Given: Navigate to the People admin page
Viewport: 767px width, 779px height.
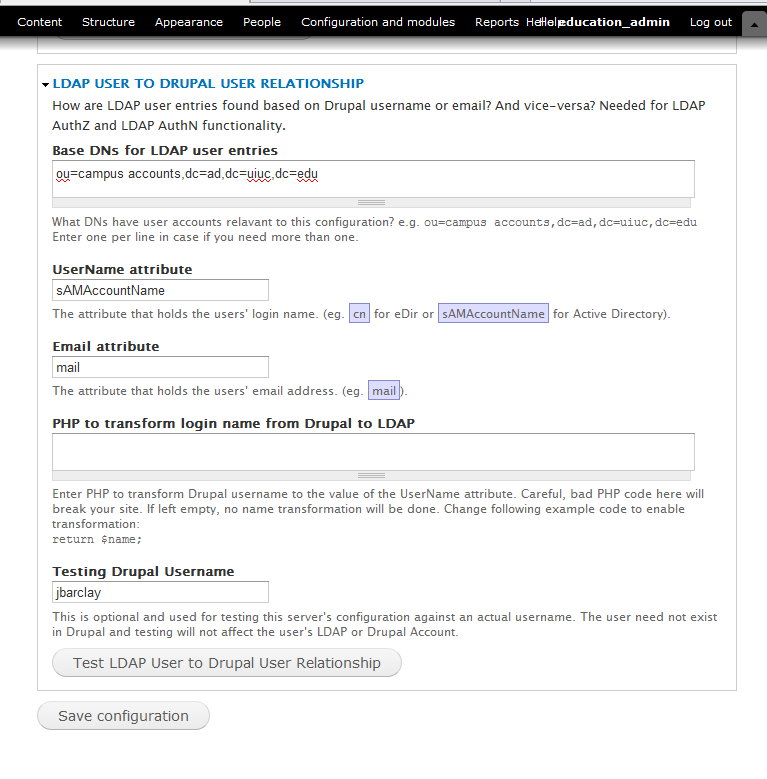Looking at the screenshot, I should pyautogui.click(x=262, y=22).
